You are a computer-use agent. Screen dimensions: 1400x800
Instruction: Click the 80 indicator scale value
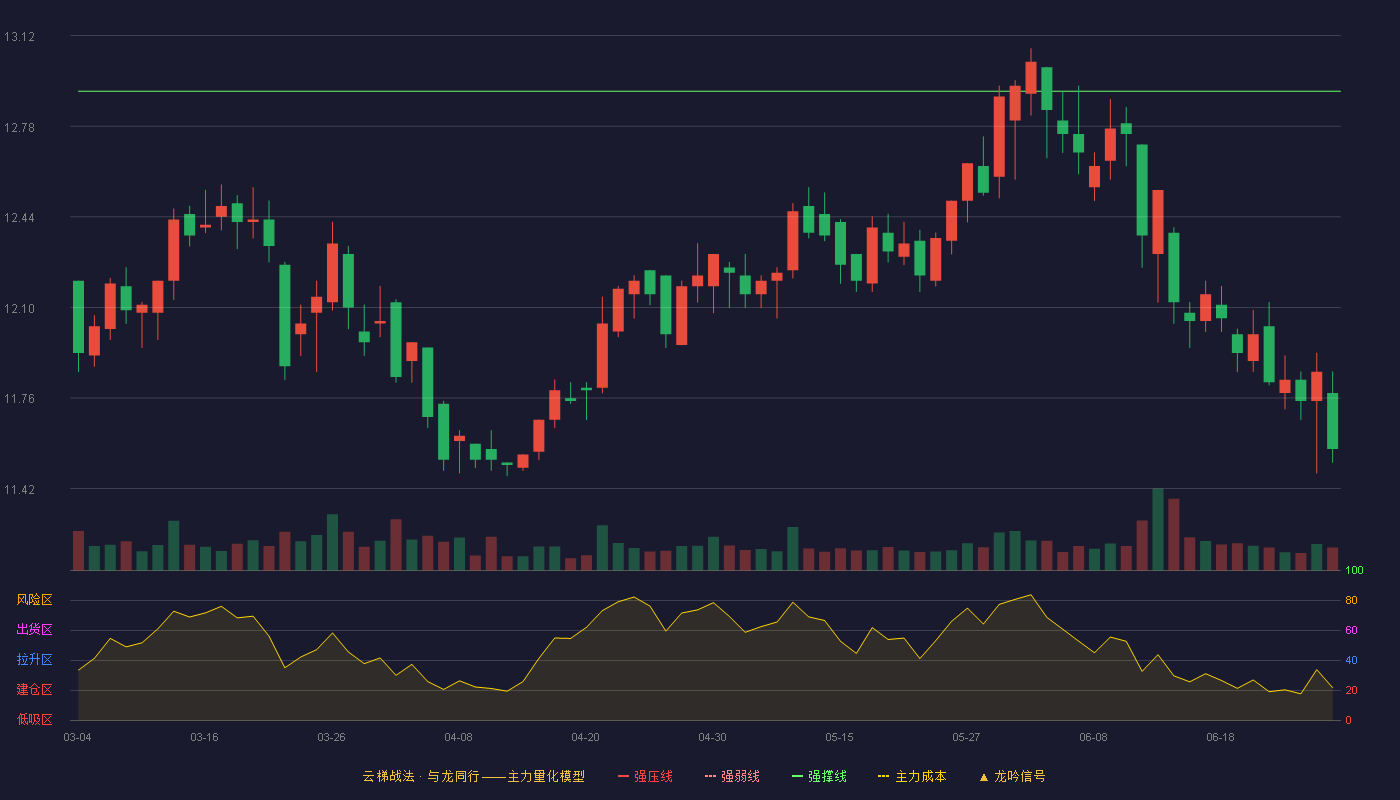pos(1351,601)
